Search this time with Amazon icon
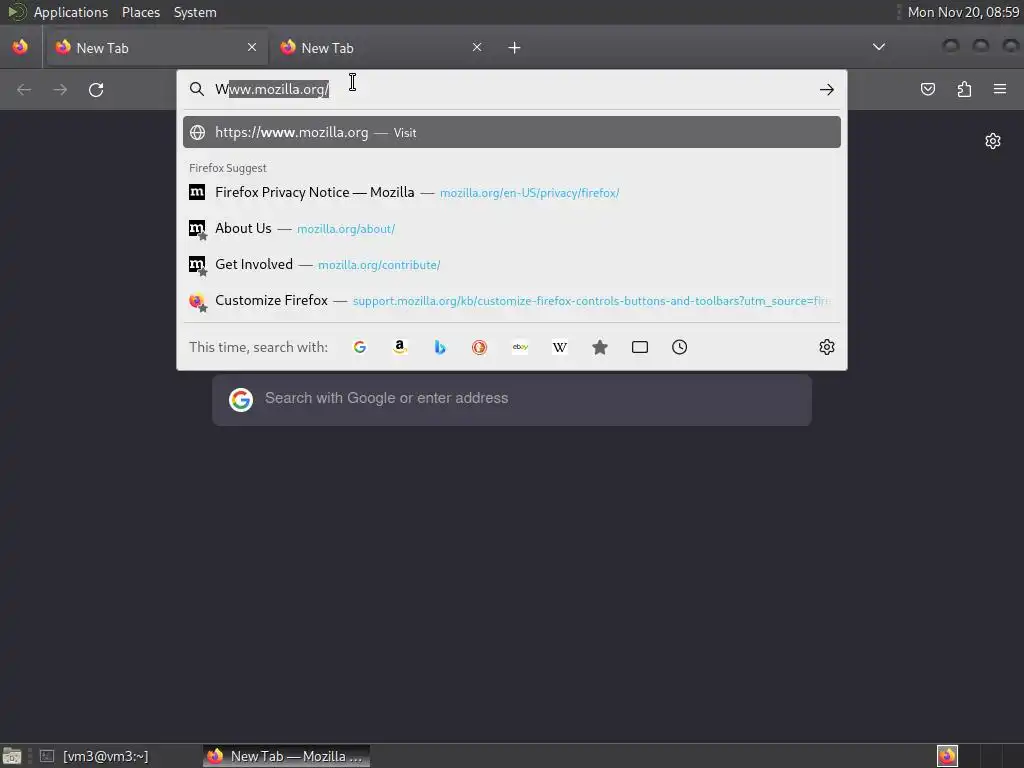 400,347
